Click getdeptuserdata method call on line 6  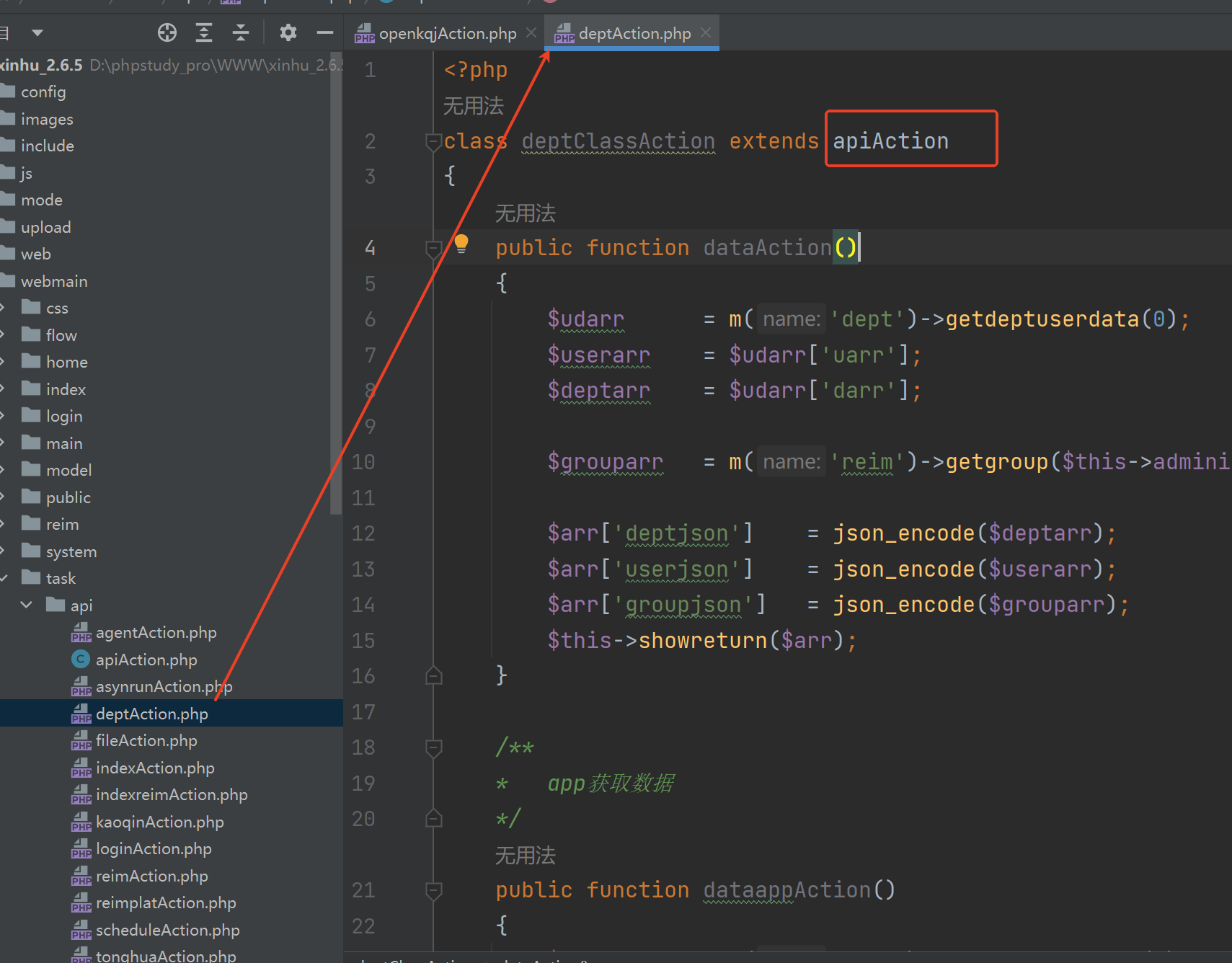point(1042,319)
